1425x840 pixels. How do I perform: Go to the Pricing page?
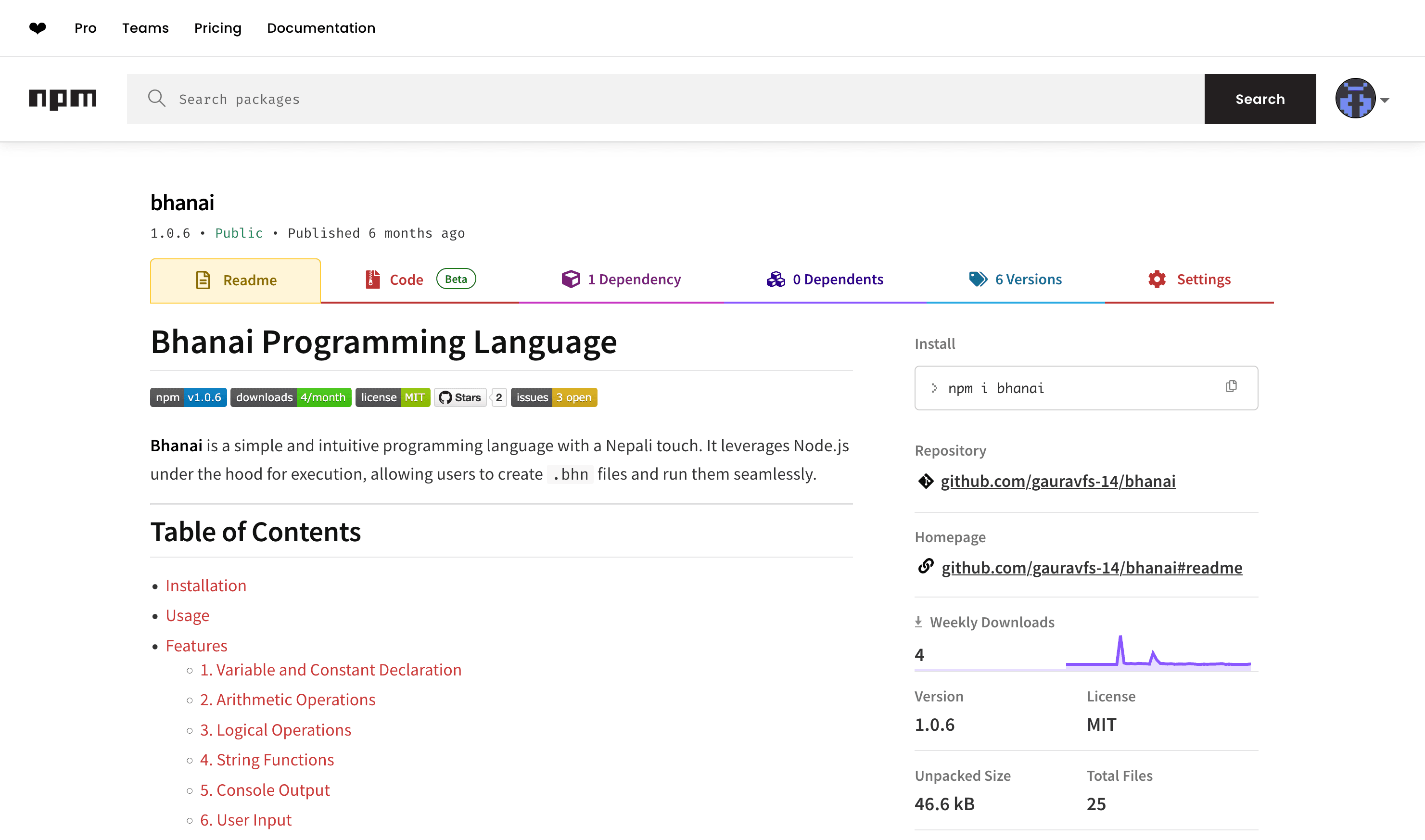(x=218, y=28)
